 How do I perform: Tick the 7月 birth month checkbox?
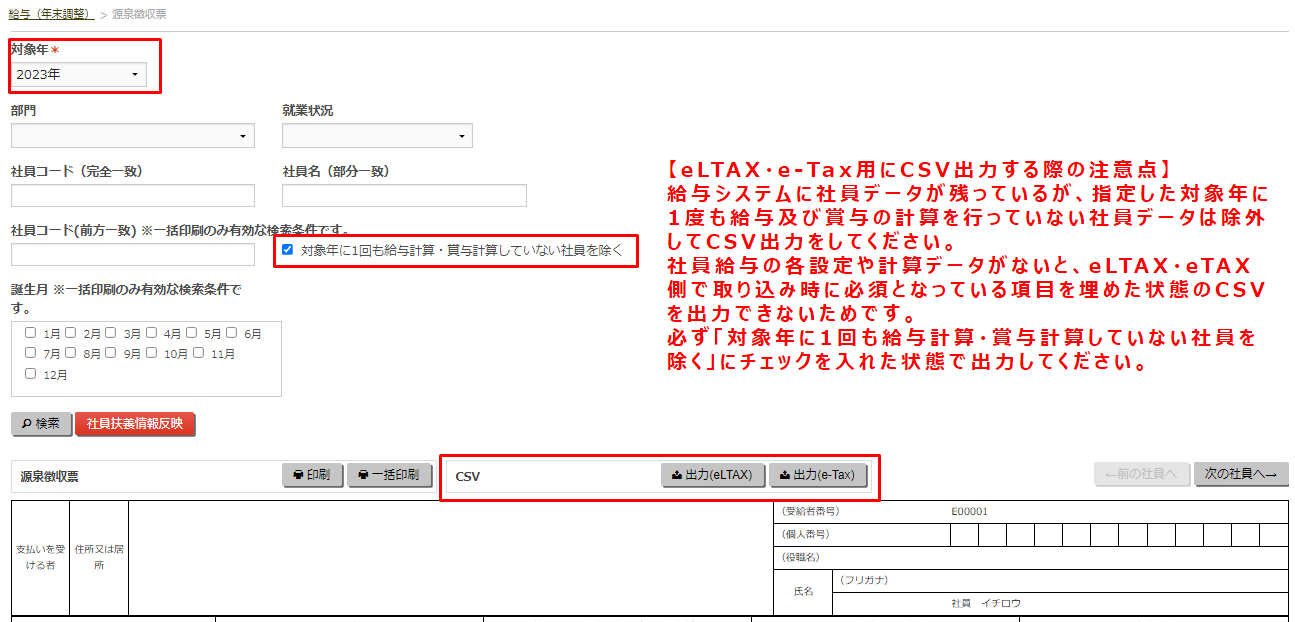pyautogui.click(x=31, y=353)
